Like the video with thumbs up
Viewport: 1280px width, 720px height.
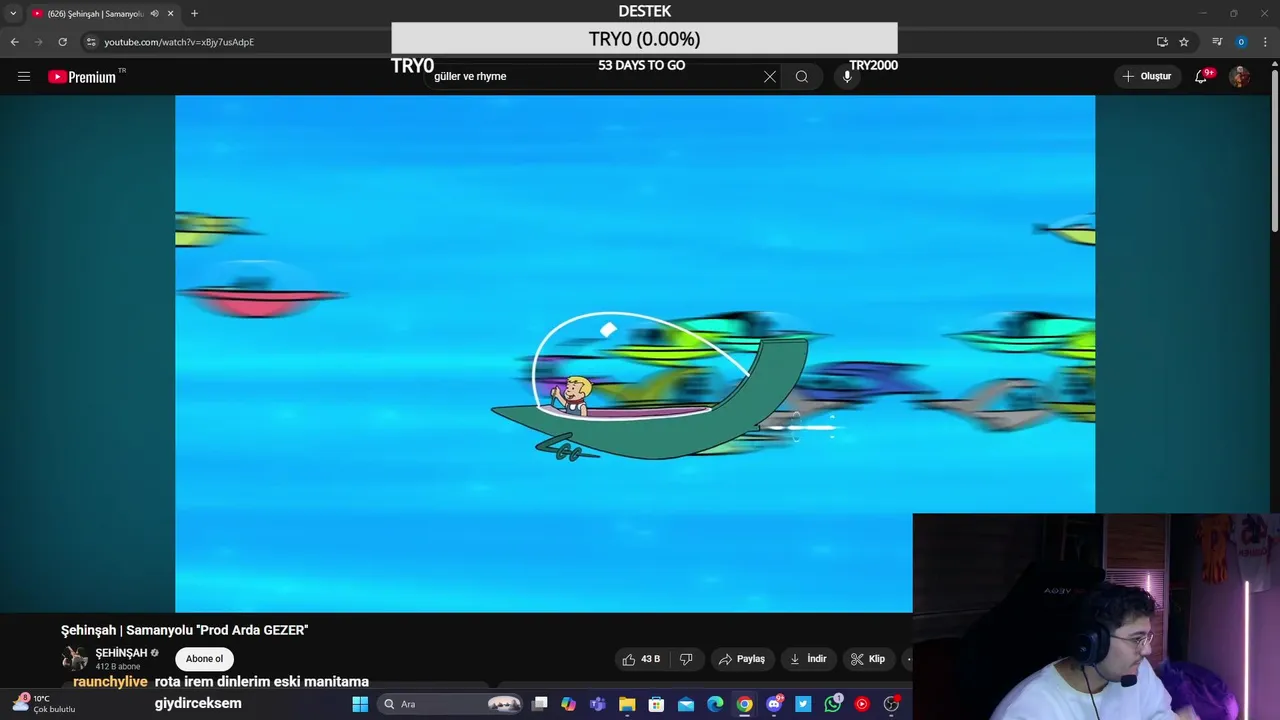pos(642,659)
